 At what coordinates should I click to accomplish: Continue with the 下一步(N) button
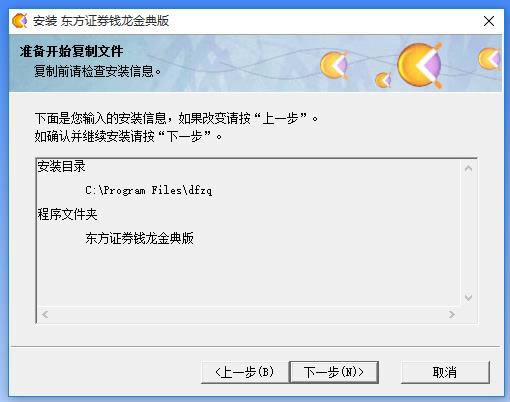click(334, 372)
